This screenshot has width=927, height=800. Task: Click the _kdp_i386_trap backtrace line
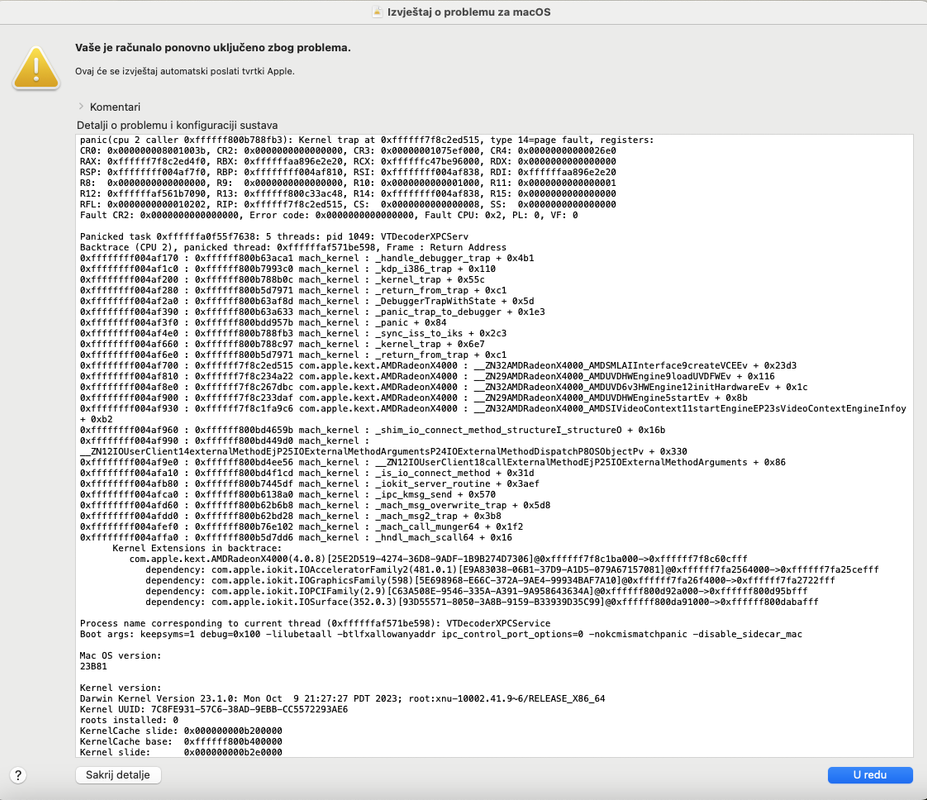pos(288,269)
